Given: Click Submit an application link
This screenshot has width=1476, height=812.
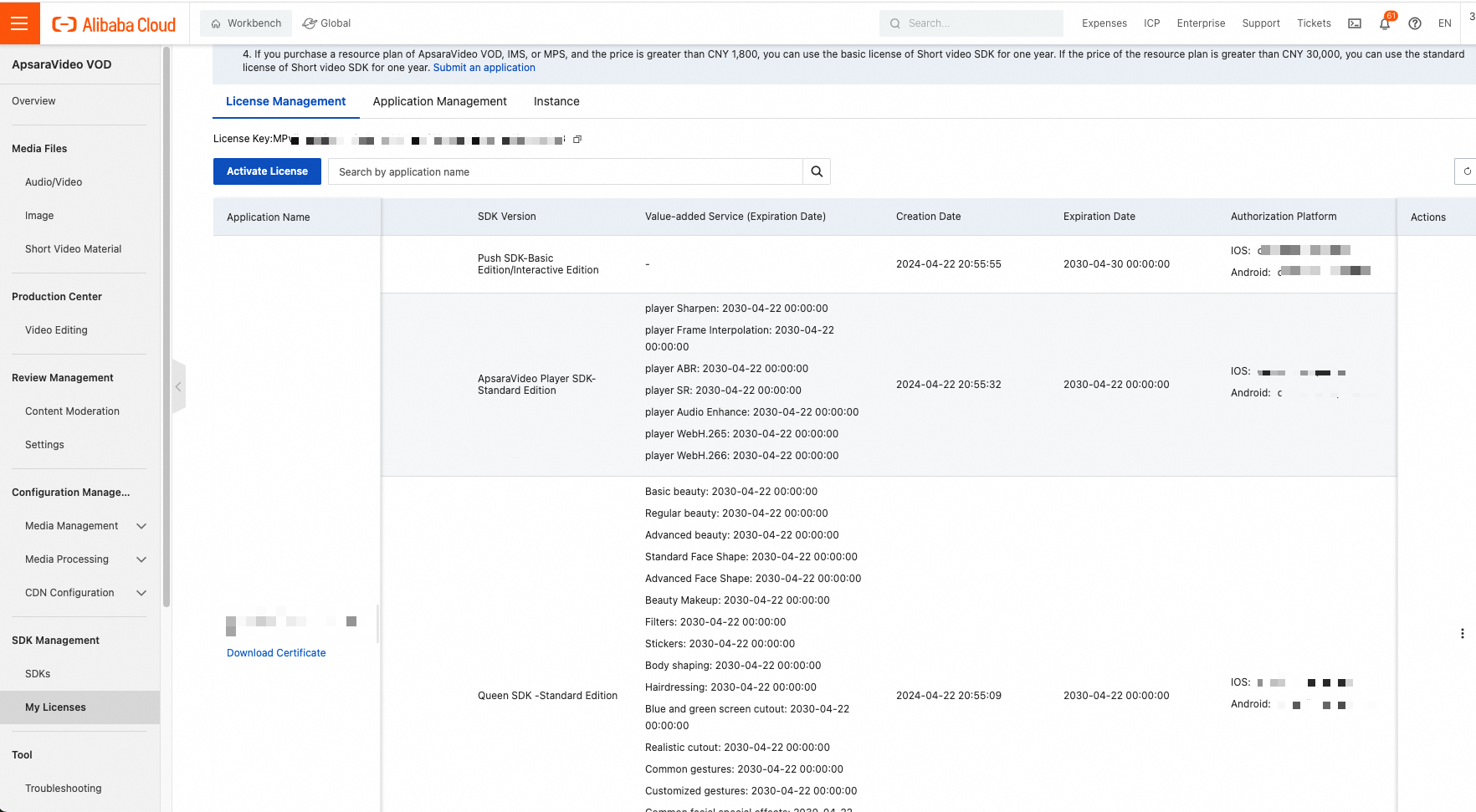Looking at the screenshot, I should 484,68.
